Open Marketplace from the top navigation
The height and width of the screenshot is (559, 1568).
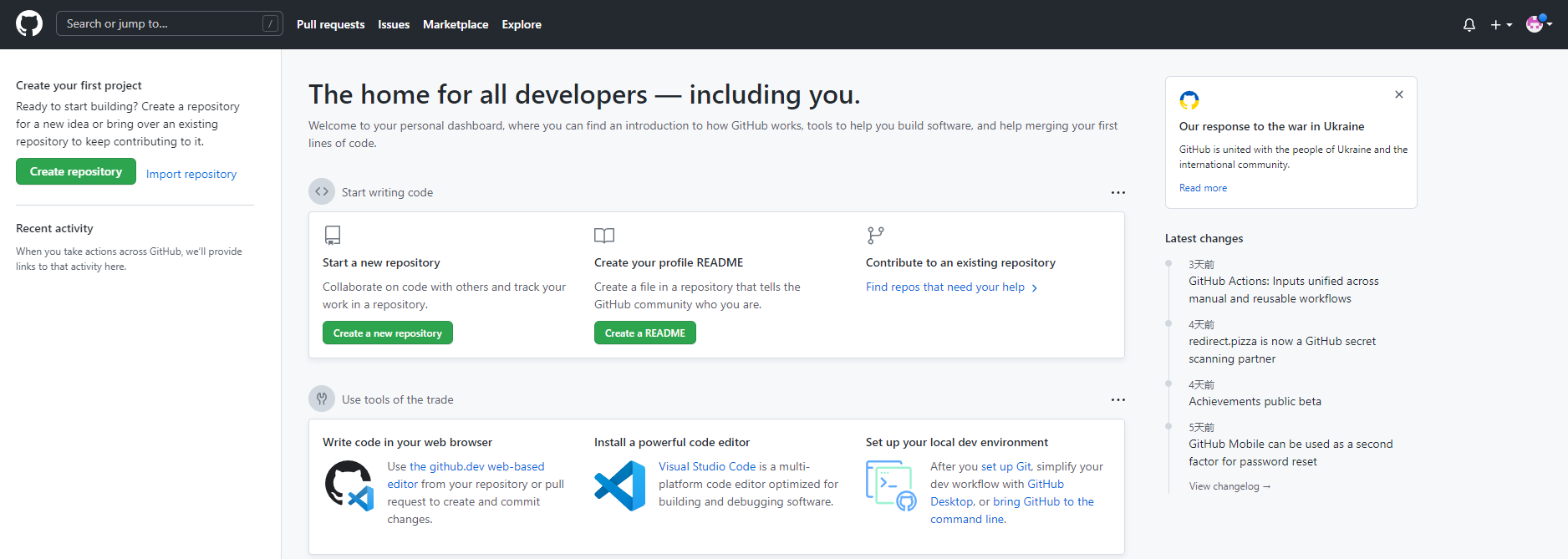(456, 25)
